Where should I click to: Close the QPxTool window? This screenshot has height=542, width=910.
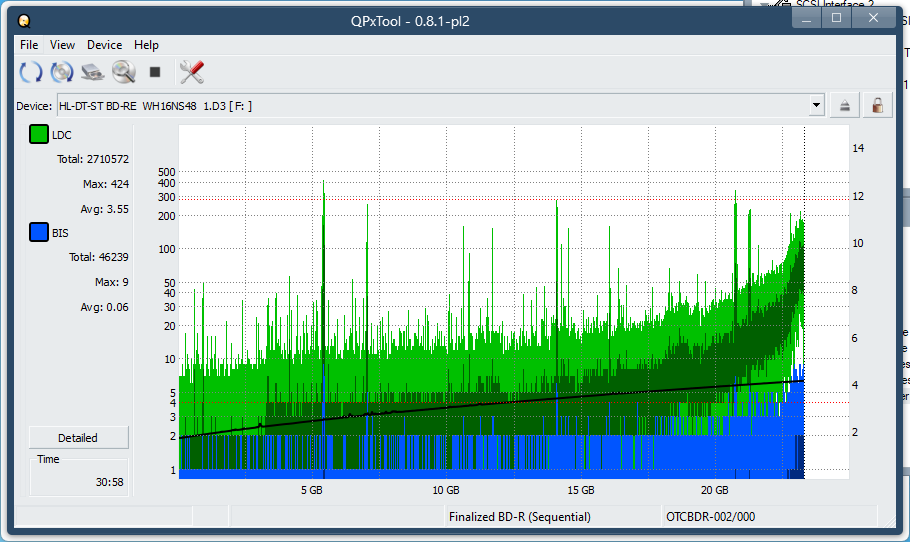(x=873, y=19)
